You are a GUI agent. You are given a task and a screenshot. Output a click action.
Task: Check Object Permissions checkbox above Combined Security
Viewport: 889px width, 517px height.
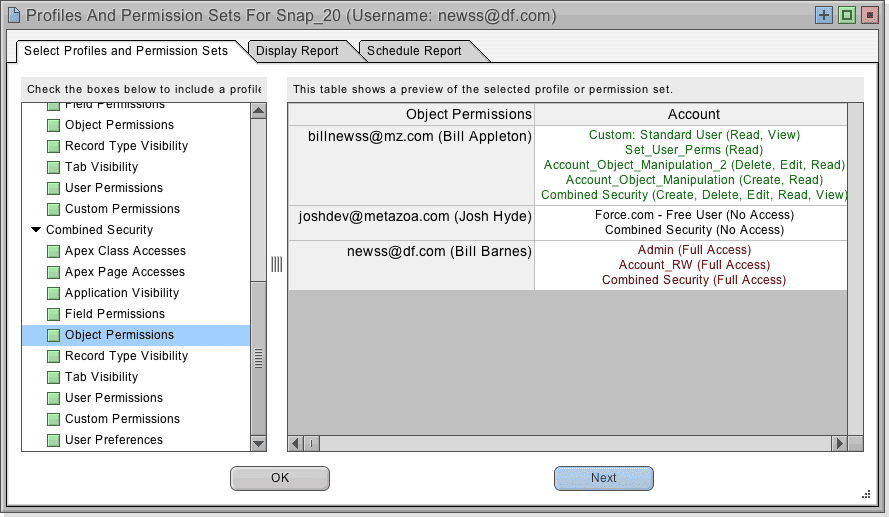(53, 125)
